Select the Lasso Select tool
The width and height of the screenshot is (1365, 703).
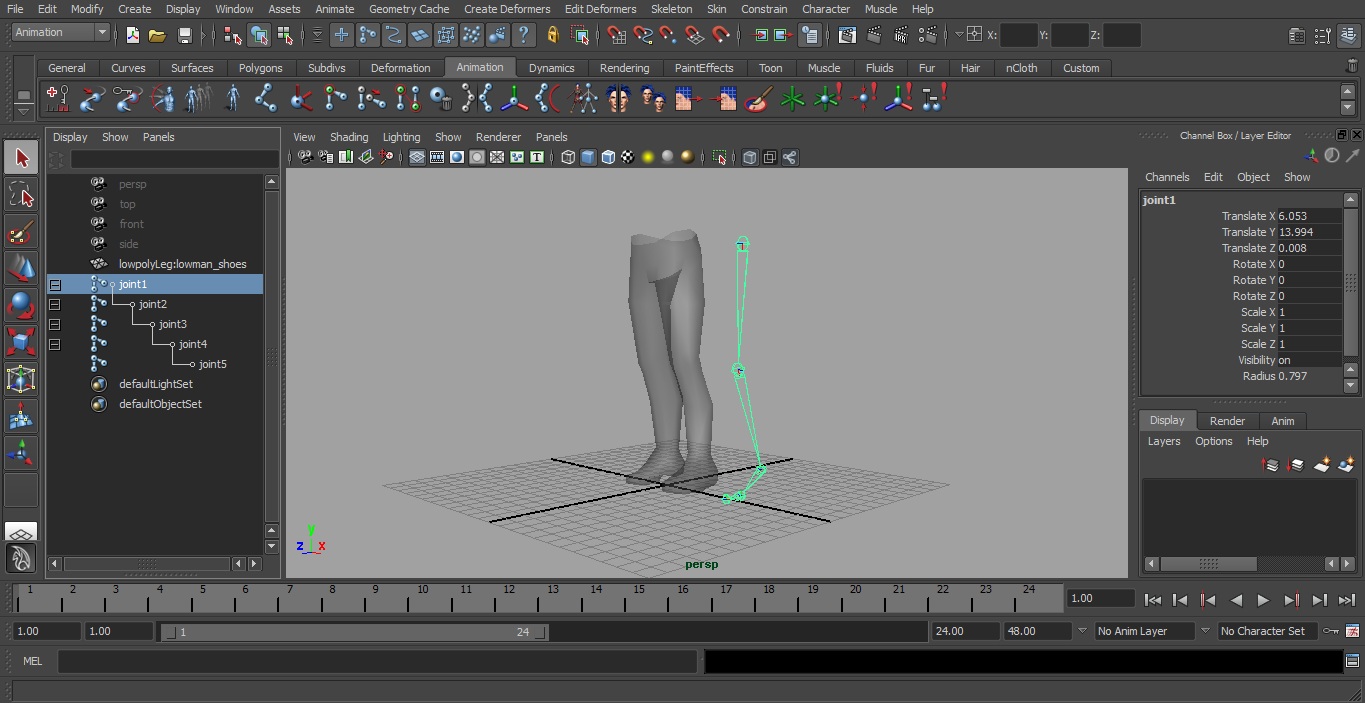click(21, 194)
